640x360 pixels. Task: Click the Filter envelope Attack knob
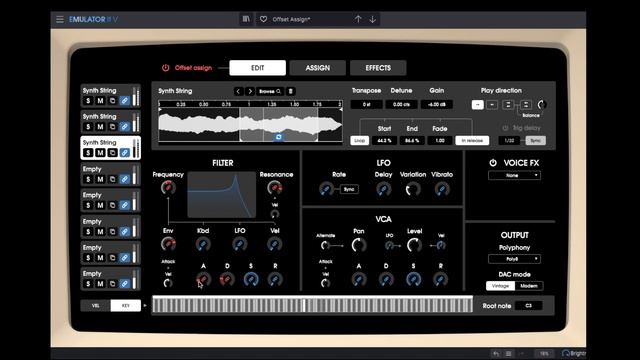pos(203,280)
